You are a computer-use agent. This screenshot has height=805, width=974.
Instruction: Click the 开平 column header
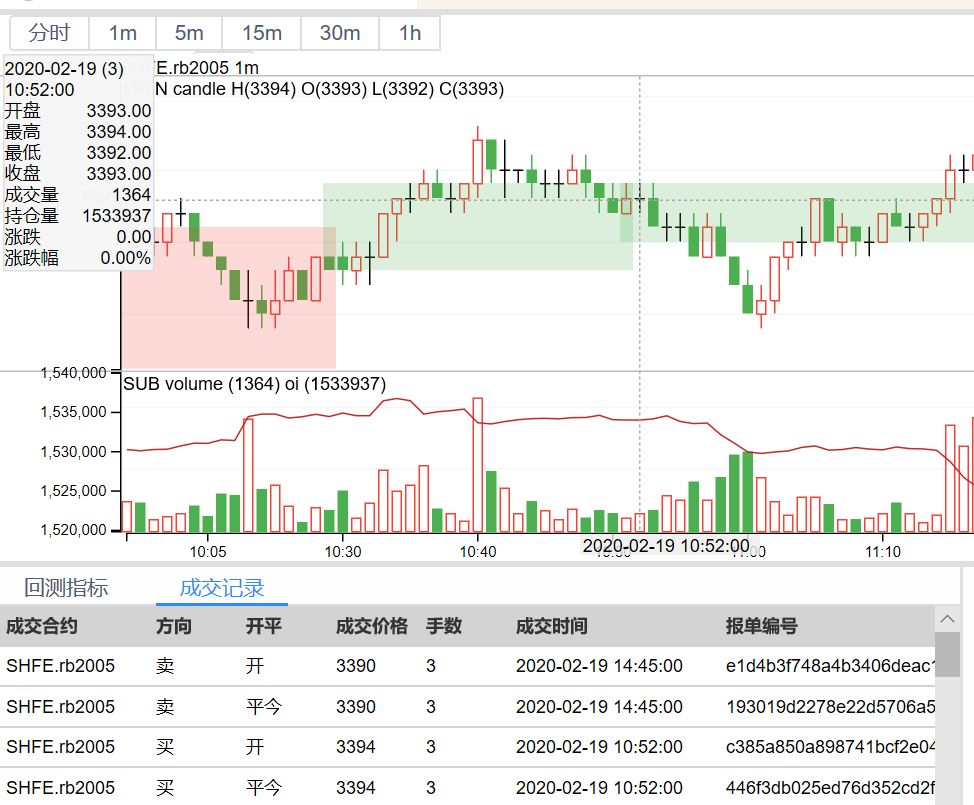263,626
